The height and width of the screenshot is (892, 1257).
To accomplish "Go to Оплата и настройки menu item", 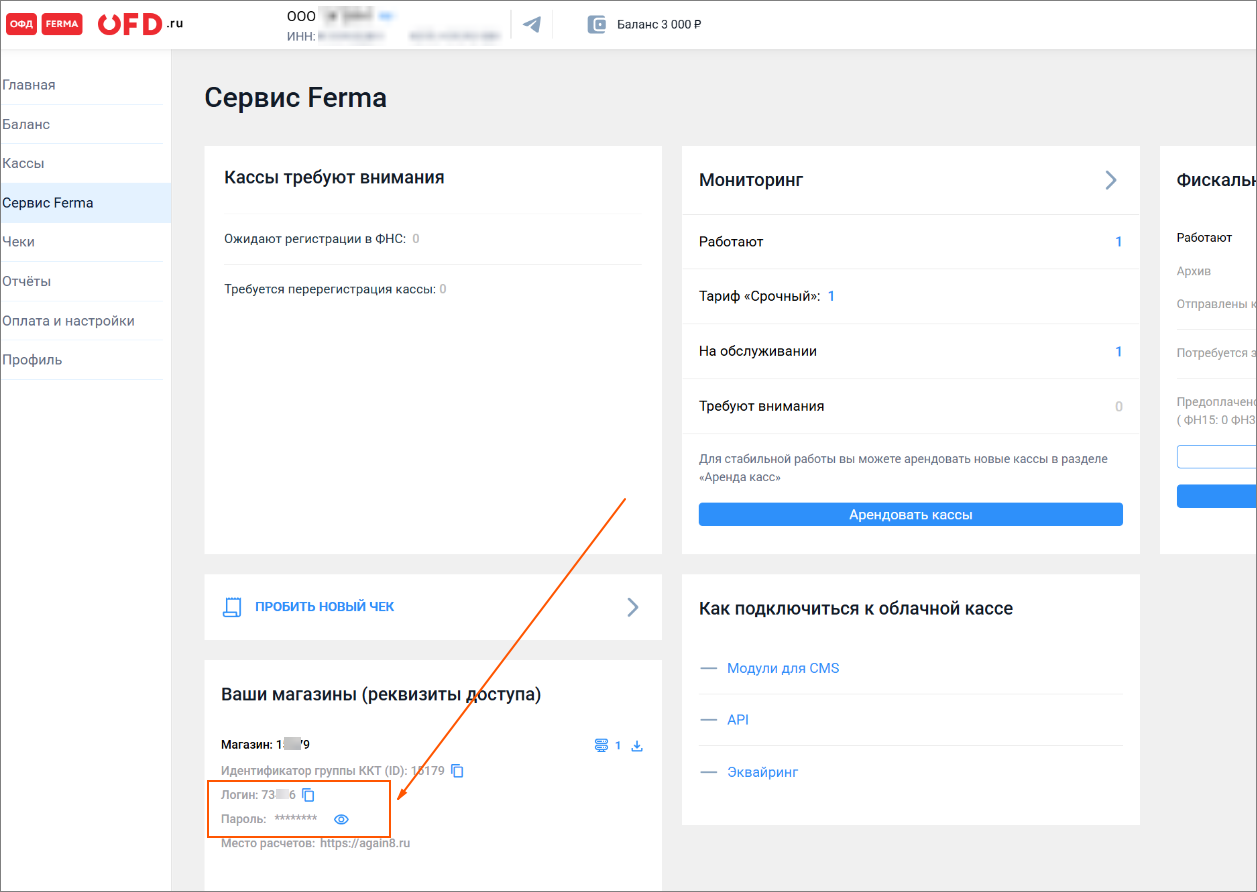I will 68,321.
